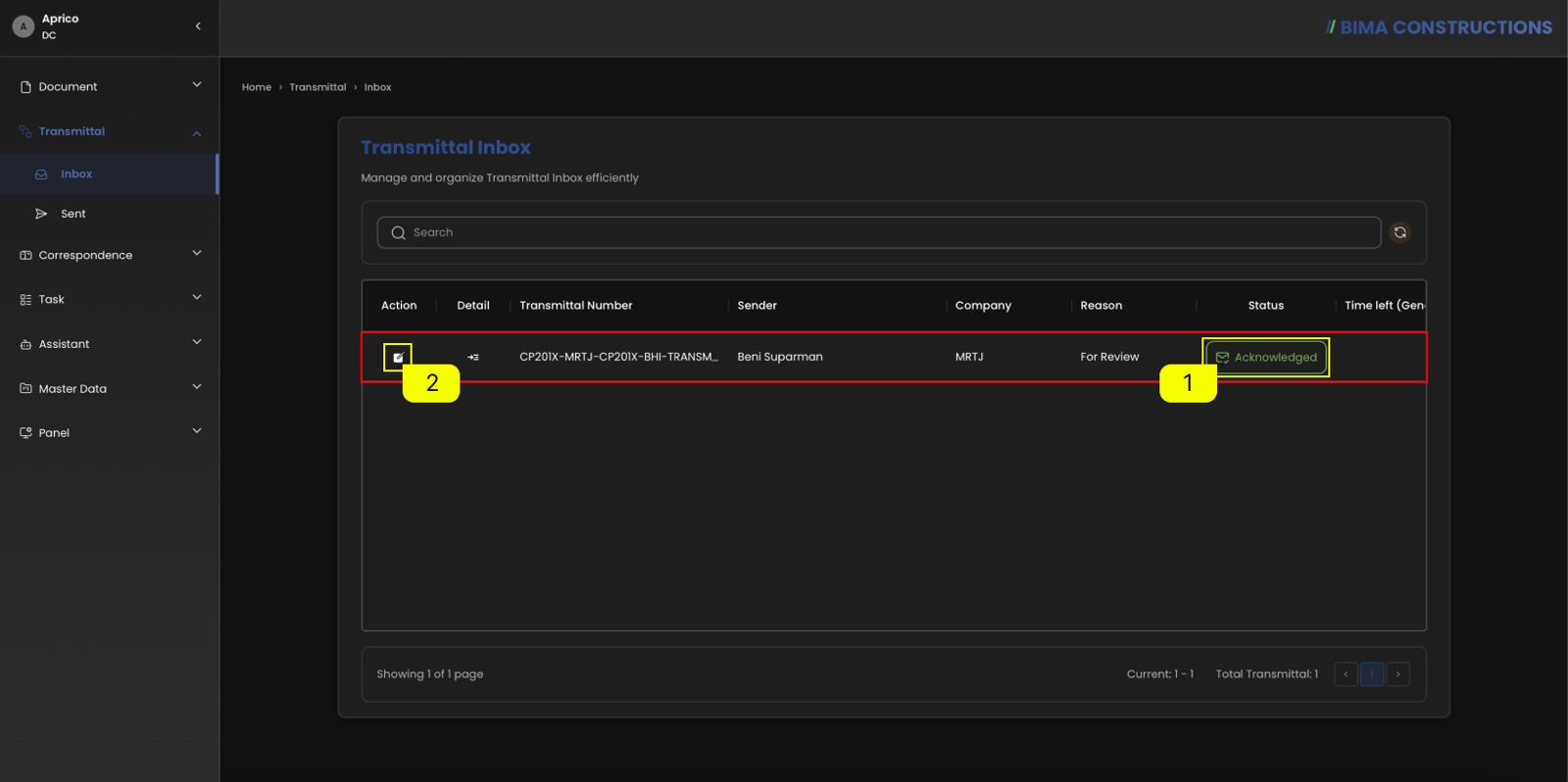The height and width of the screenshot is (782, 1568).
Task: Collapse the Transmittal menu chevron
Action: click(x=197, y=133)
